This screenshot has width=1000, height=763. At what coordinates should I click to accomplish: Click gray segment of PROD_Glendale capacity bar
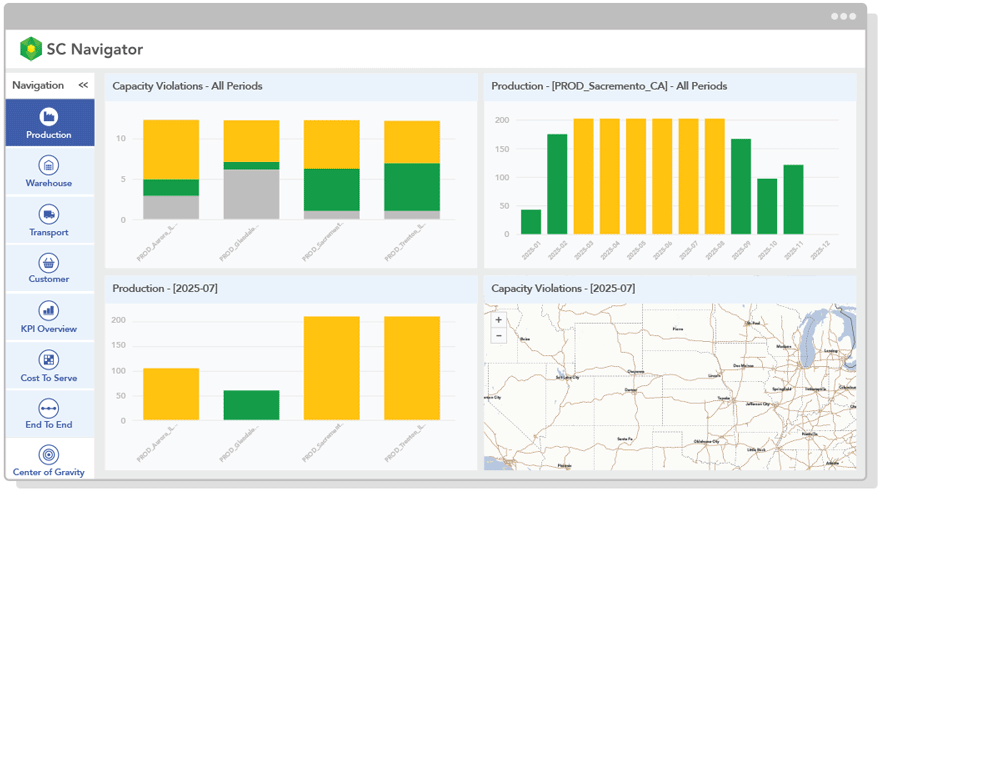(x=251, y=195)
